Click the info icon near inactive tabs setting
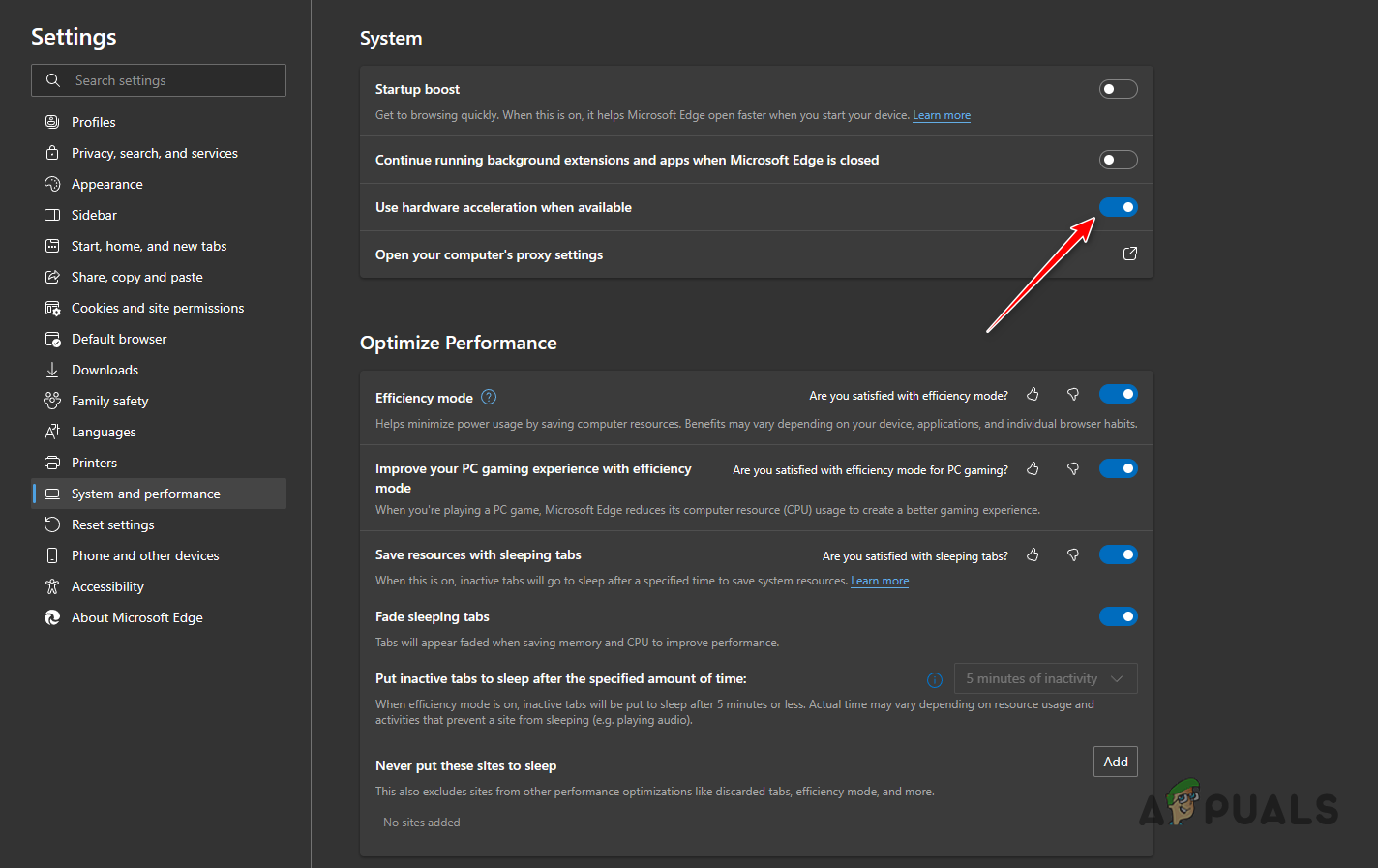 click(x=934, y=679)
